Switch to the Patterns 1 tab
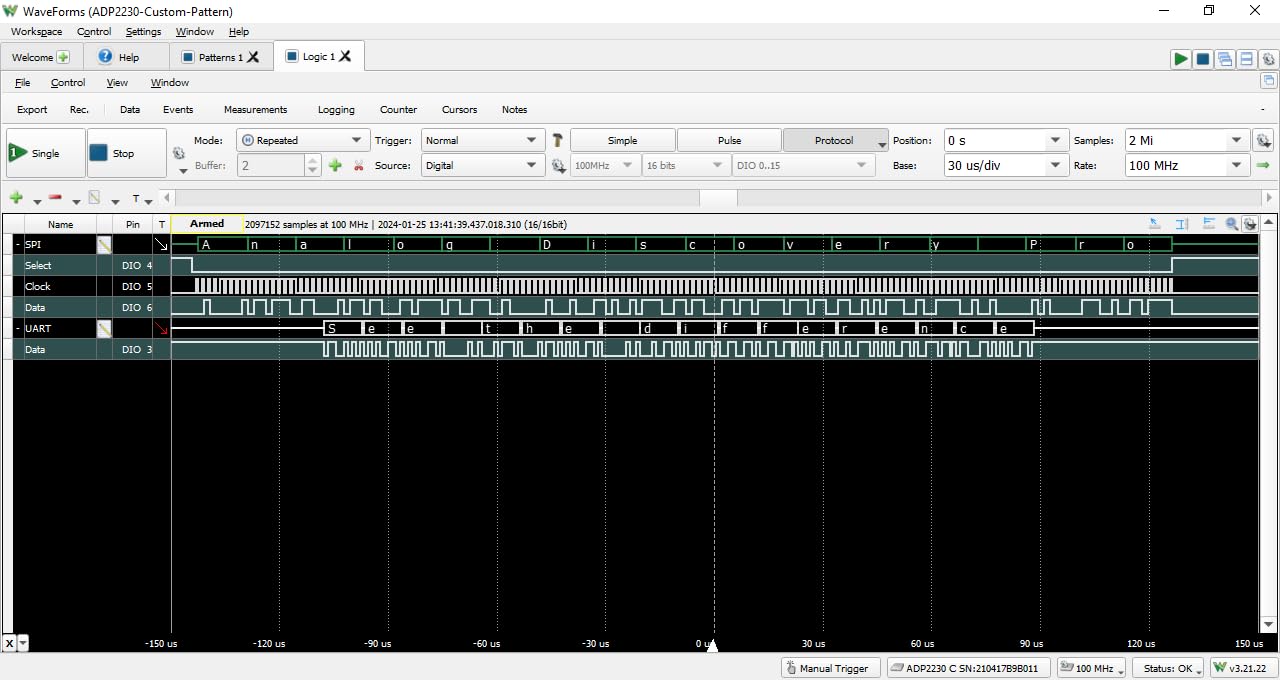The image size is (1280, 680). coord(215,57)
